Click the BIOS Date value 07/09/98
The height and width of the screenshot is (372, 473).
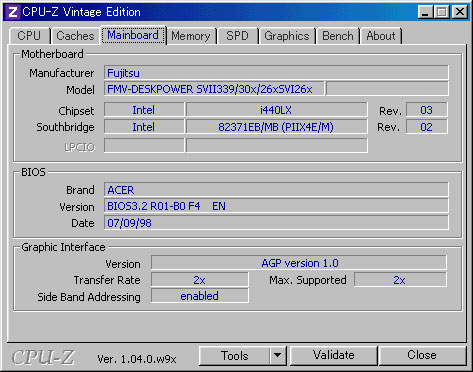[x=276, y=223]
